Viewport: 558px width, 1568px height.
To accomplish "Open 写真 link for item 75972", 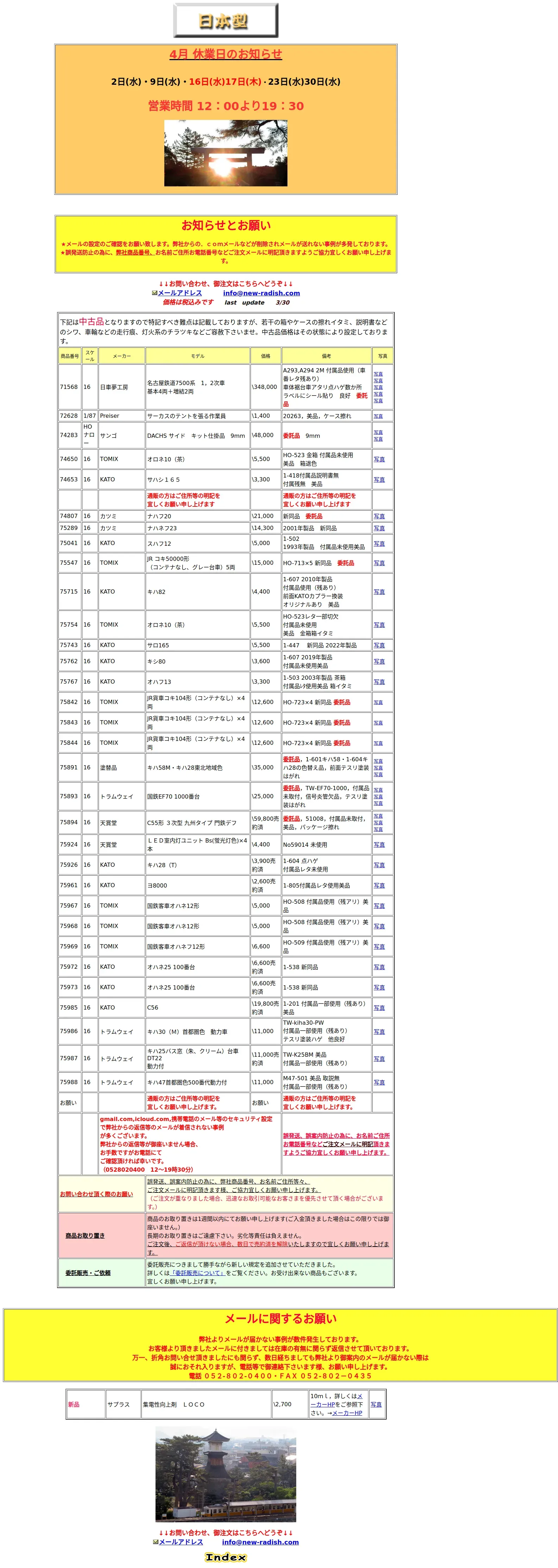I will 379,967.
